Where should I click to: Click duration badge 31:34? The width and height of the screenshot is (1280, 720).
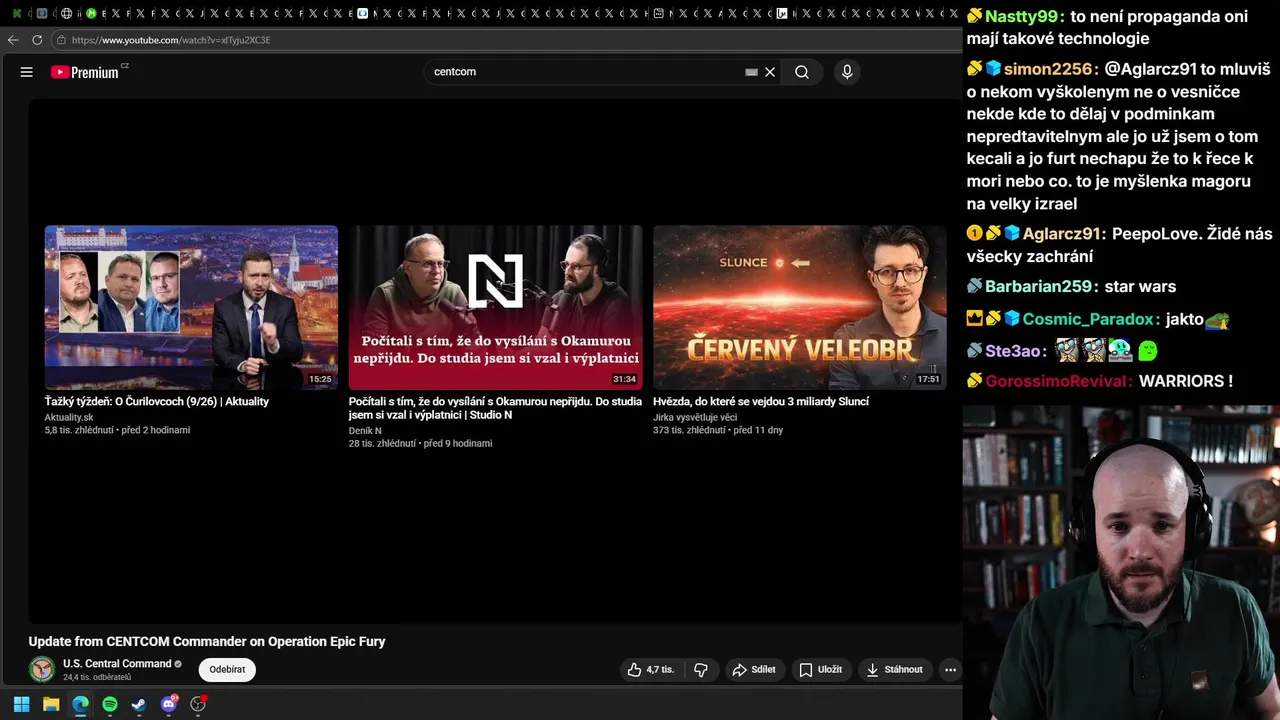(624, 379)
